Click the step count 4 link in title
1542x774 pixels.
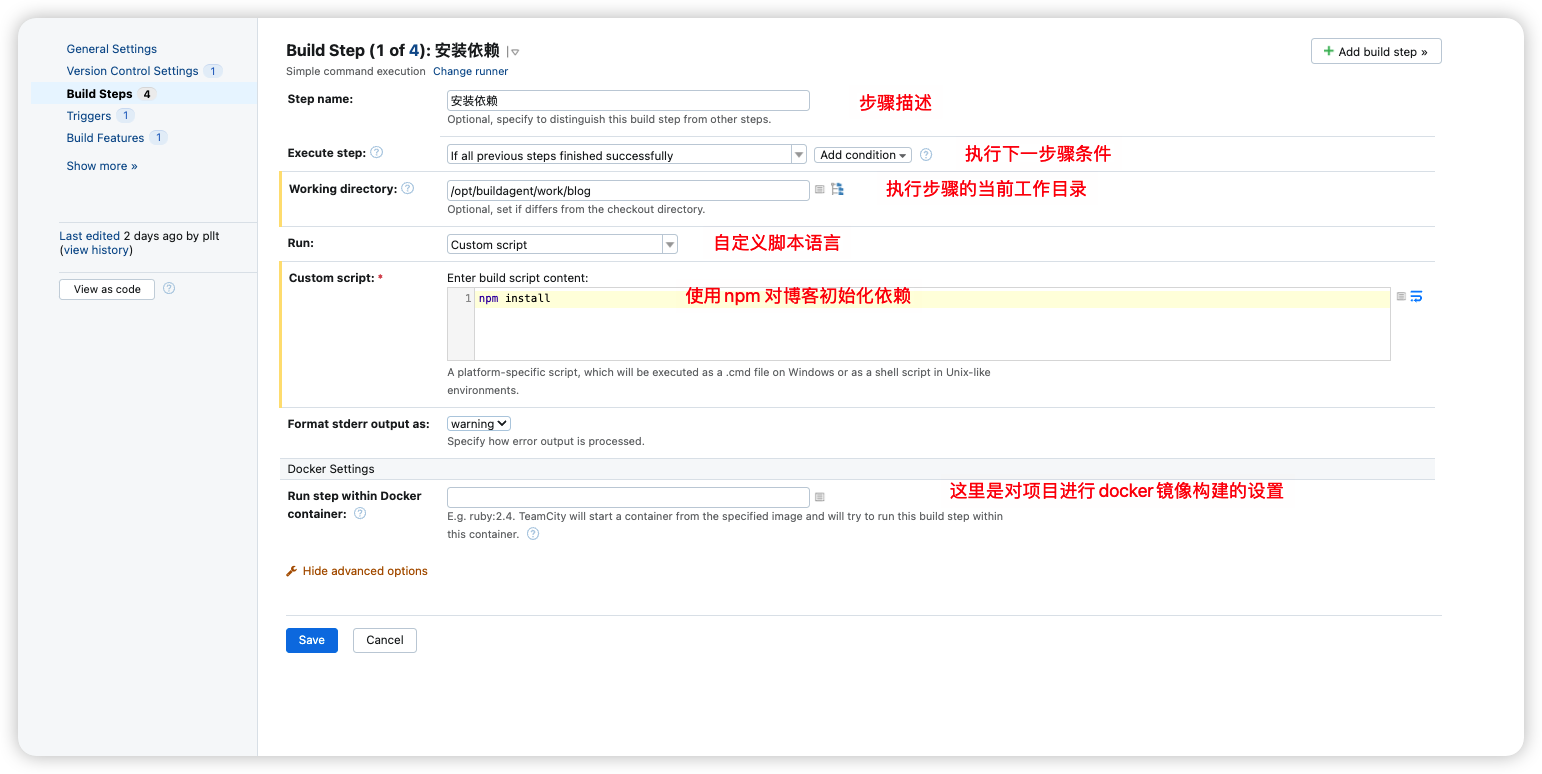click(414, 51)
